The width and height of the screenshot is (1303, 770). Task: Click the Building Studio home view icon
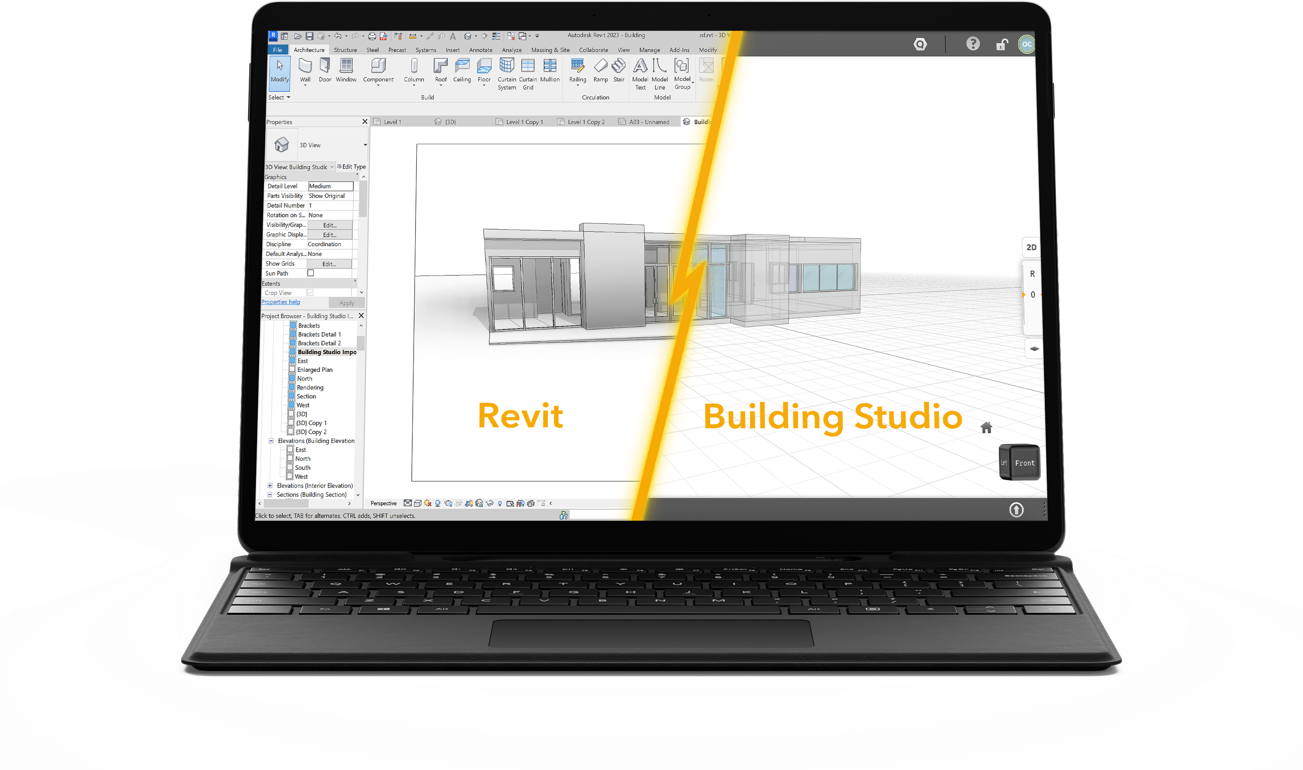tap(986, 428)
